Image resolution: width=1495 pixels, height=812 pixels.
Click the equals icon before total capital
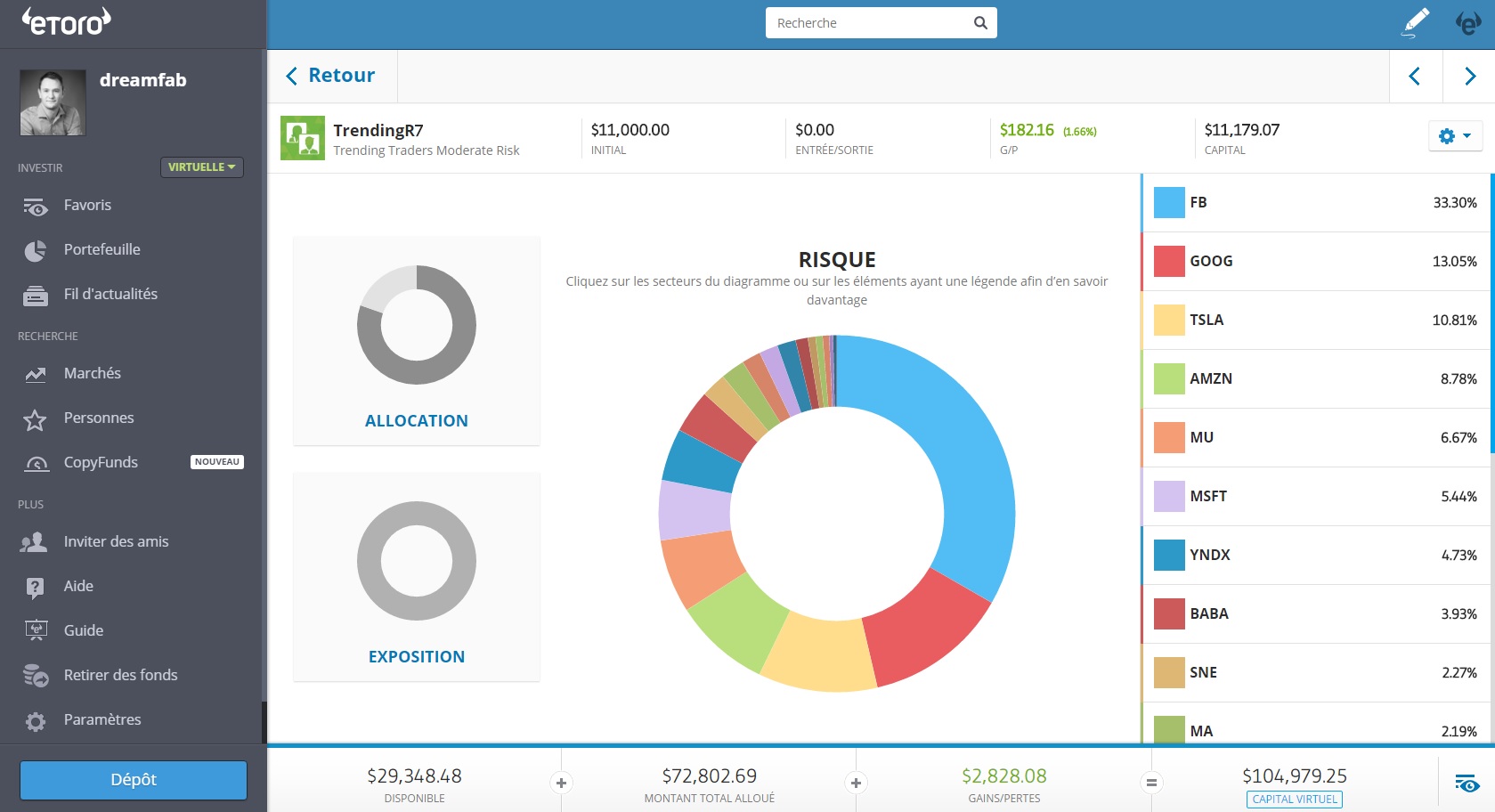tap(1151, 784)
